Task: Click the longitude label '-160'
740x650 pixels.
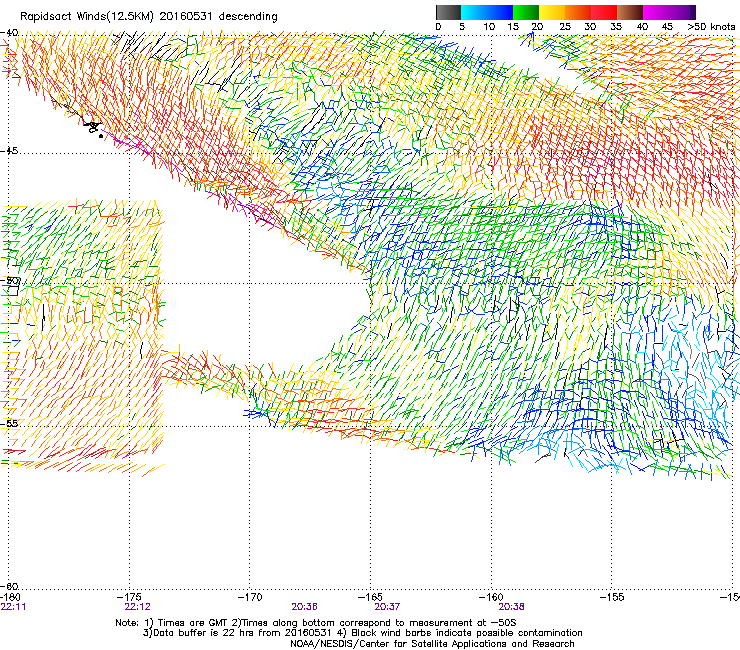Action: click(x=491, y=597)
